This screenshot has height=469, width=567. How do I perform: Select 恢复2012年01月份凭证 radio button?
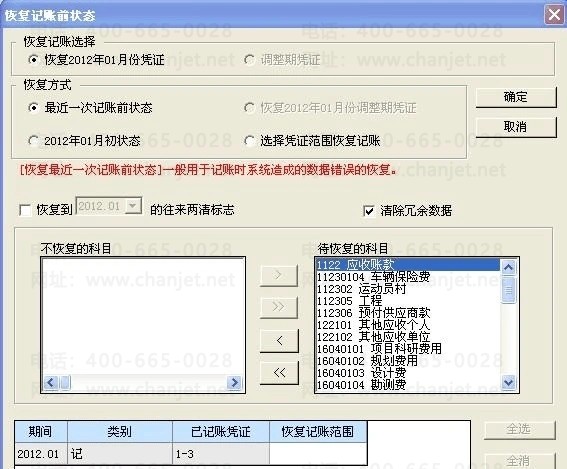click(33, 60)
